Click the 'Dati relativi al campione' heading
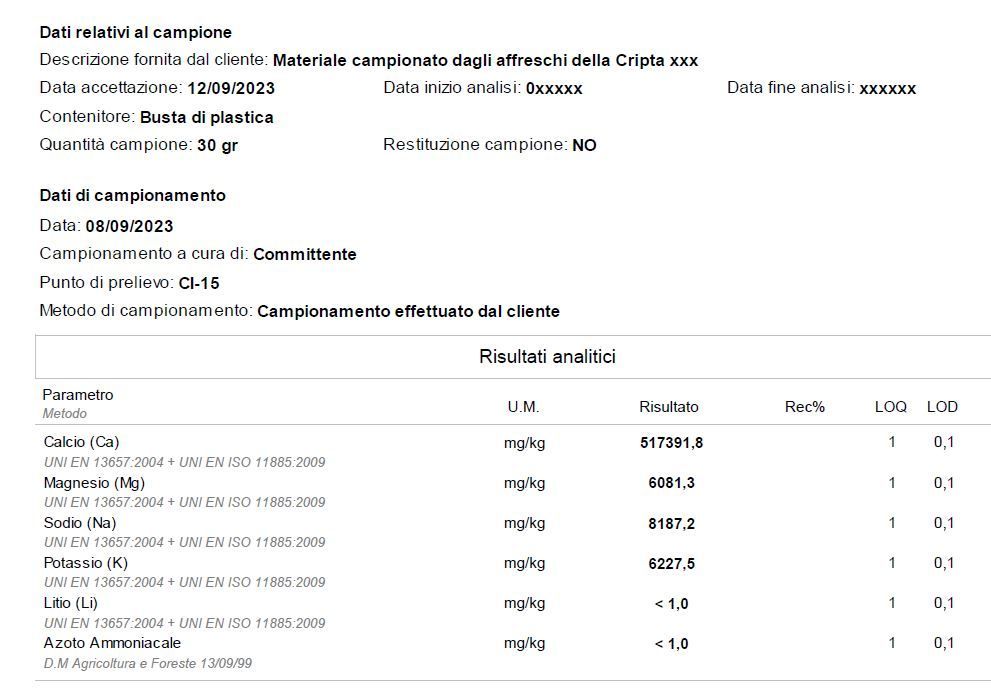991x694 pixels. pos(135,33)
